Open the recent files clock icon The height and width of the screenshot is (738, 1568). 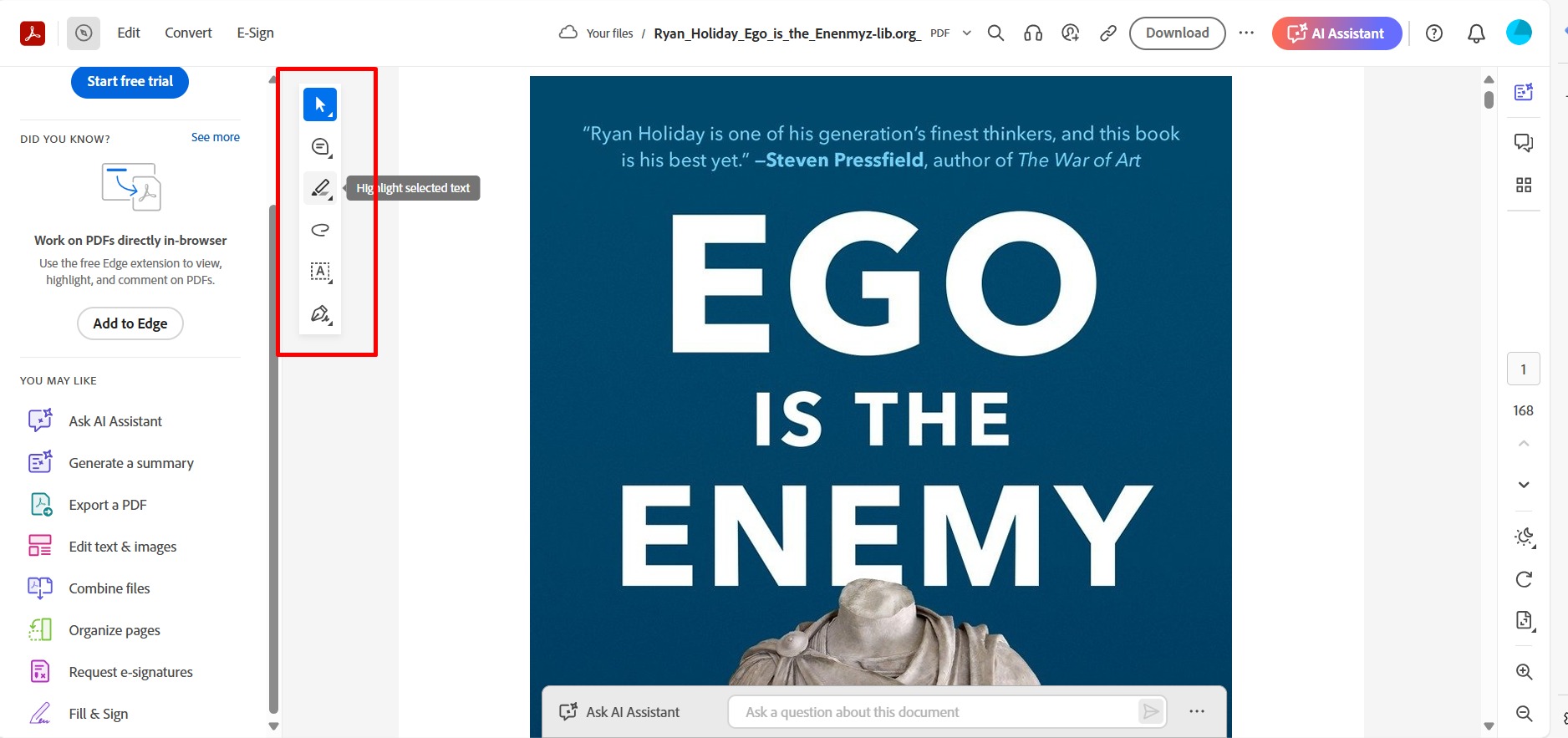84,33
